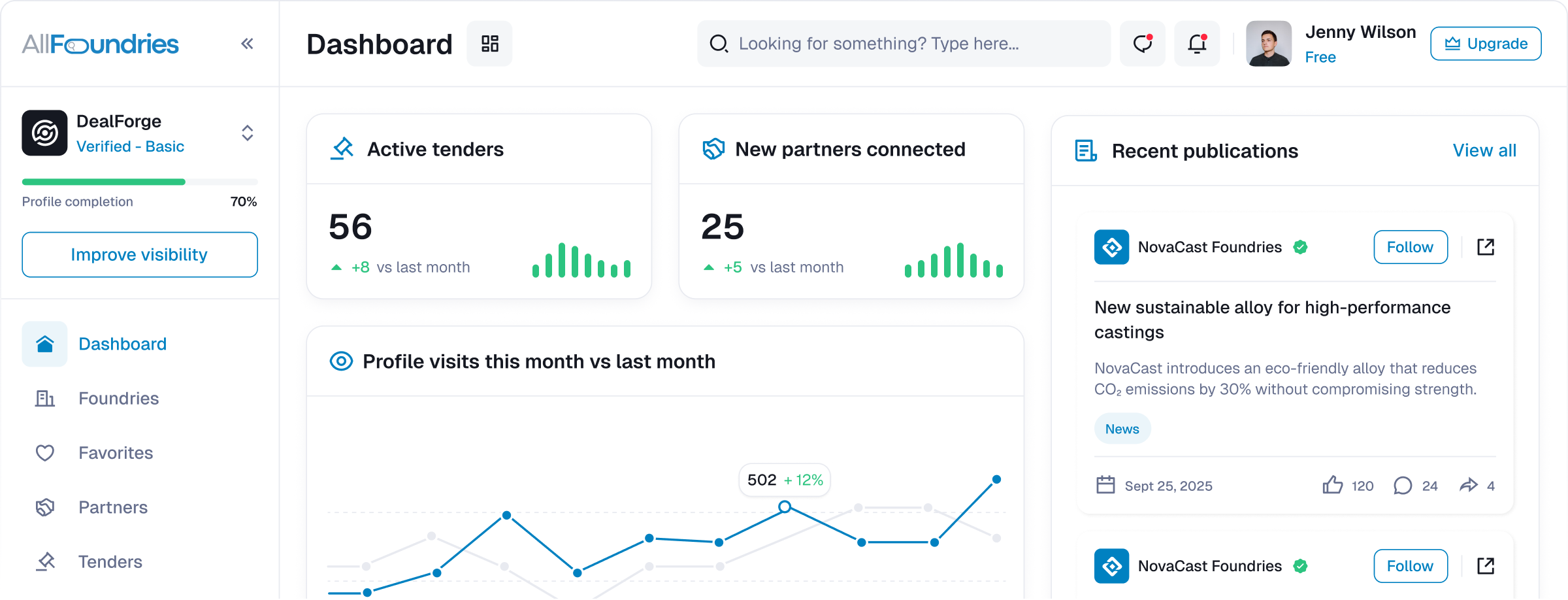Click the '+5 vs last month' text
This screenshot has width=1568, height=600.
coord(783,267)
